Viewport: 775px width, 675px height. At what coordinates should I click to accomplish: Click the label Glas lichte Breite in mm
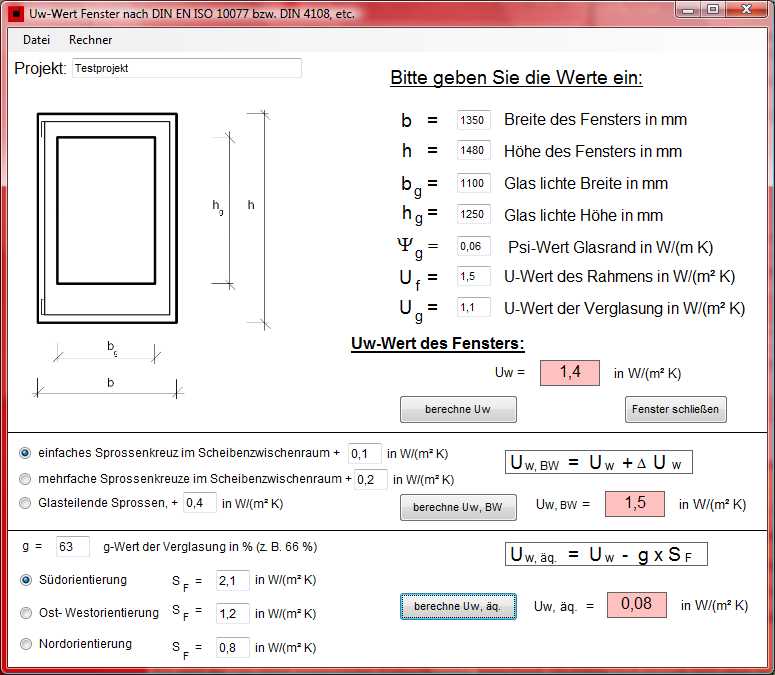(x=586, y=183)
